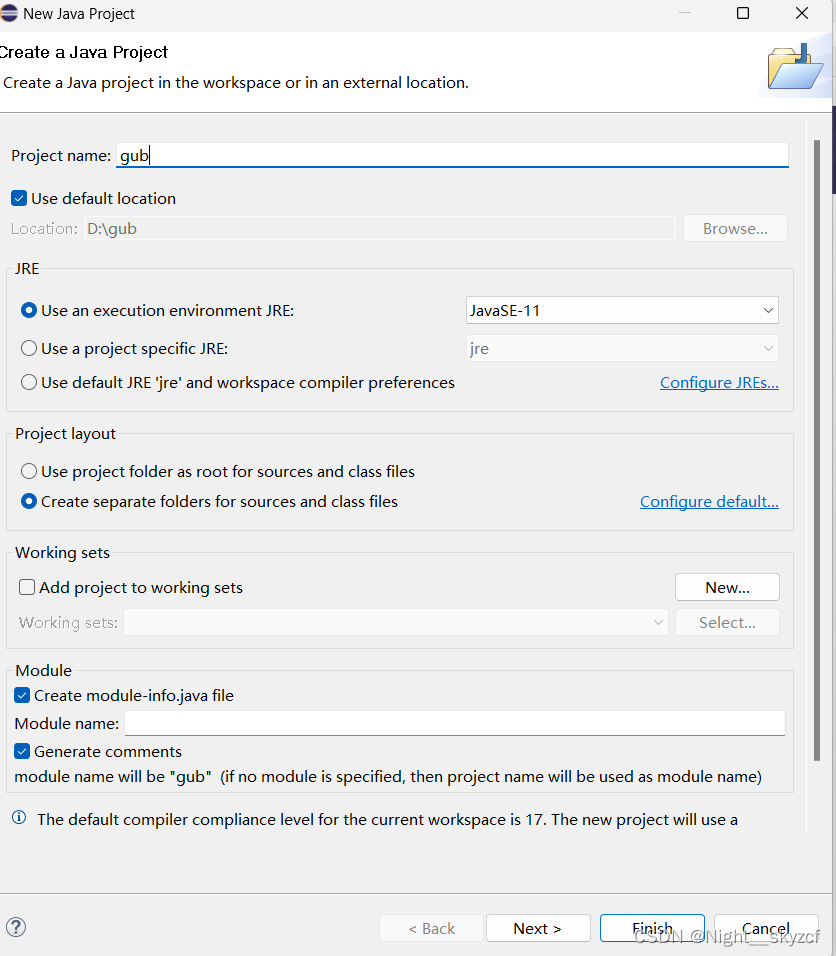Click the Eclipse logo icon in title bar
The width and height of the screenshot is (836, 956).
click(8, 13)
